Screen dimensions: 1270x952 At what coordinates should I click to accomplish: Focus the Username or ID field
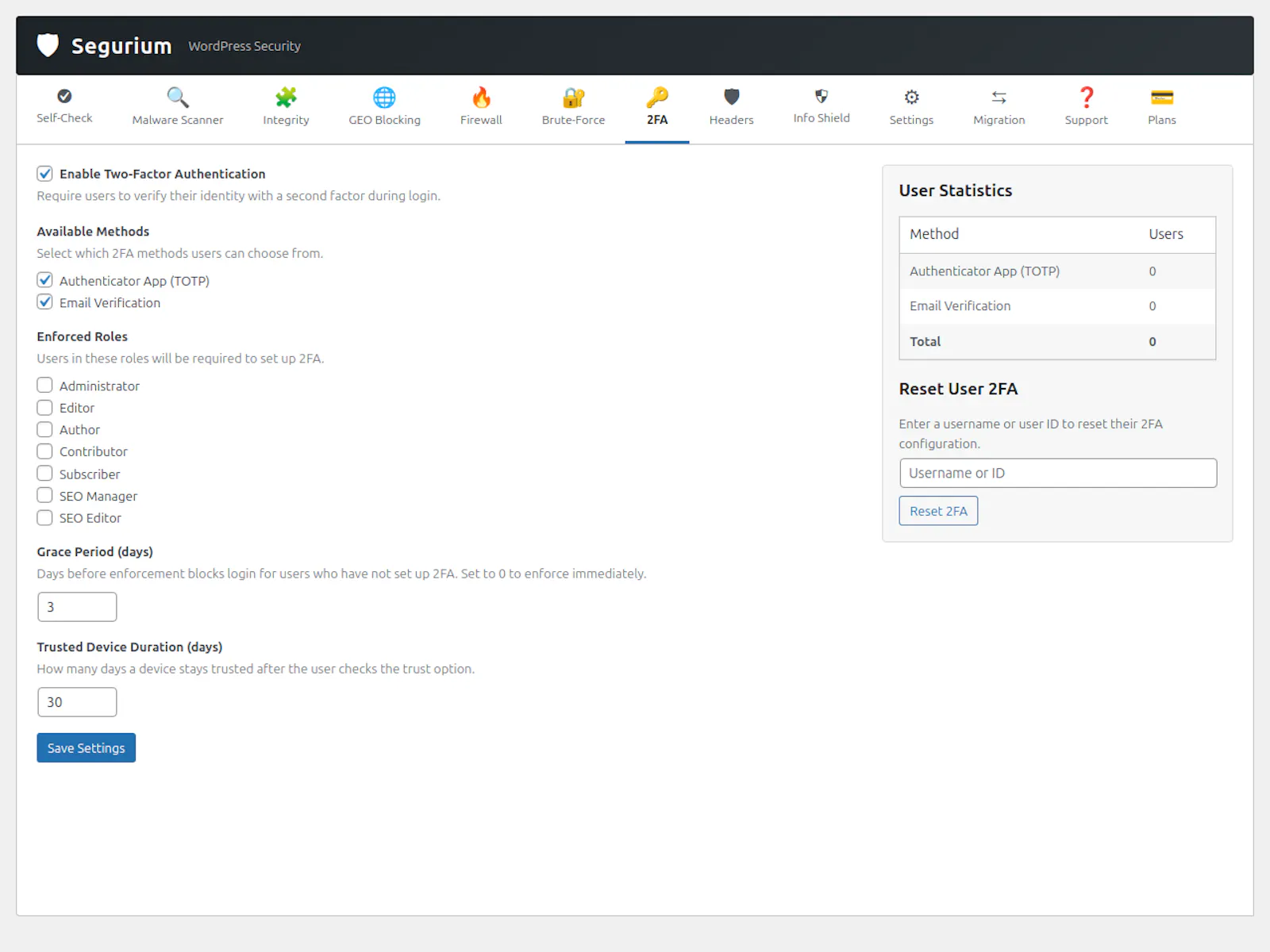point(1058,473)
